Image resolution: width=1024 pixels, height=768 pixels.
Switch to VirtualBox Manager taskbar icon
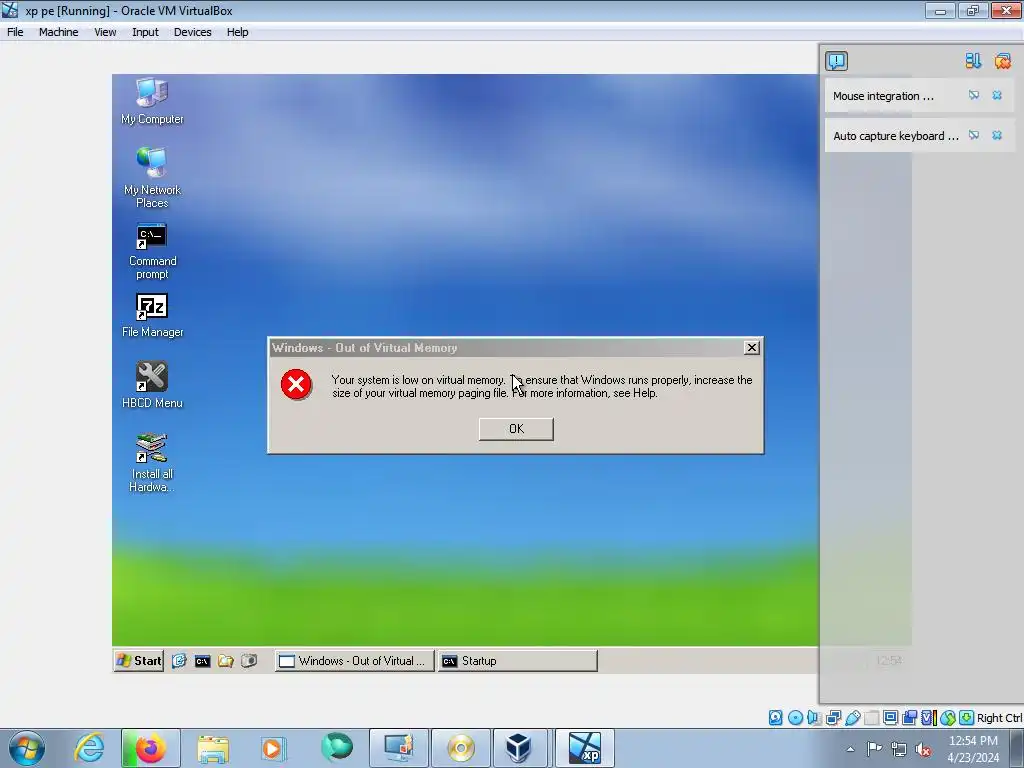point(520,748)
